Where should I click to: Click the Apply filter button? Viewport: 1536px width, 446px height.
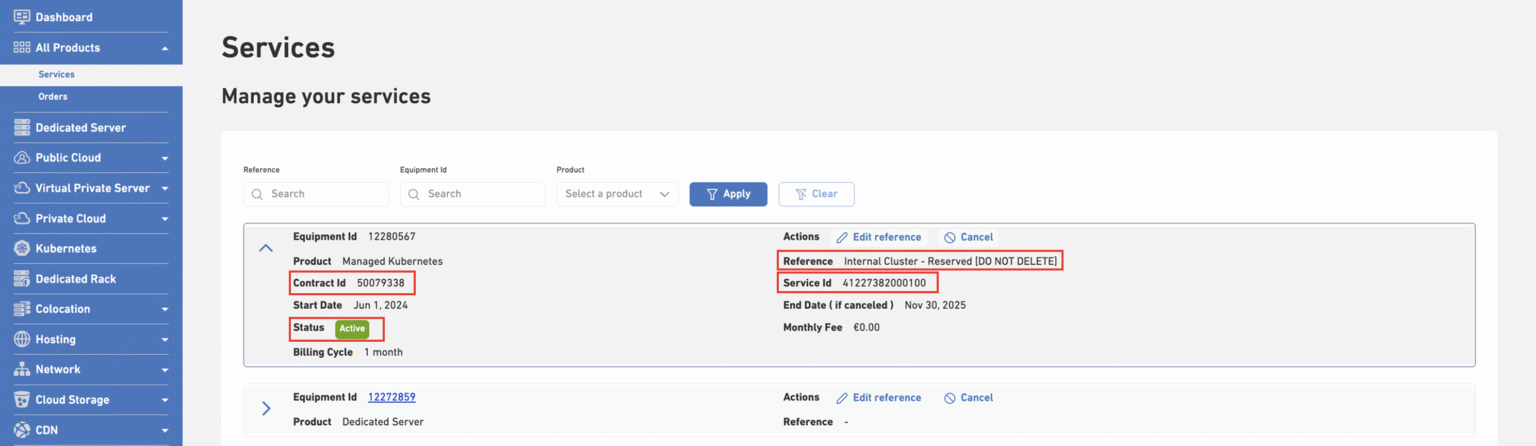728,194
